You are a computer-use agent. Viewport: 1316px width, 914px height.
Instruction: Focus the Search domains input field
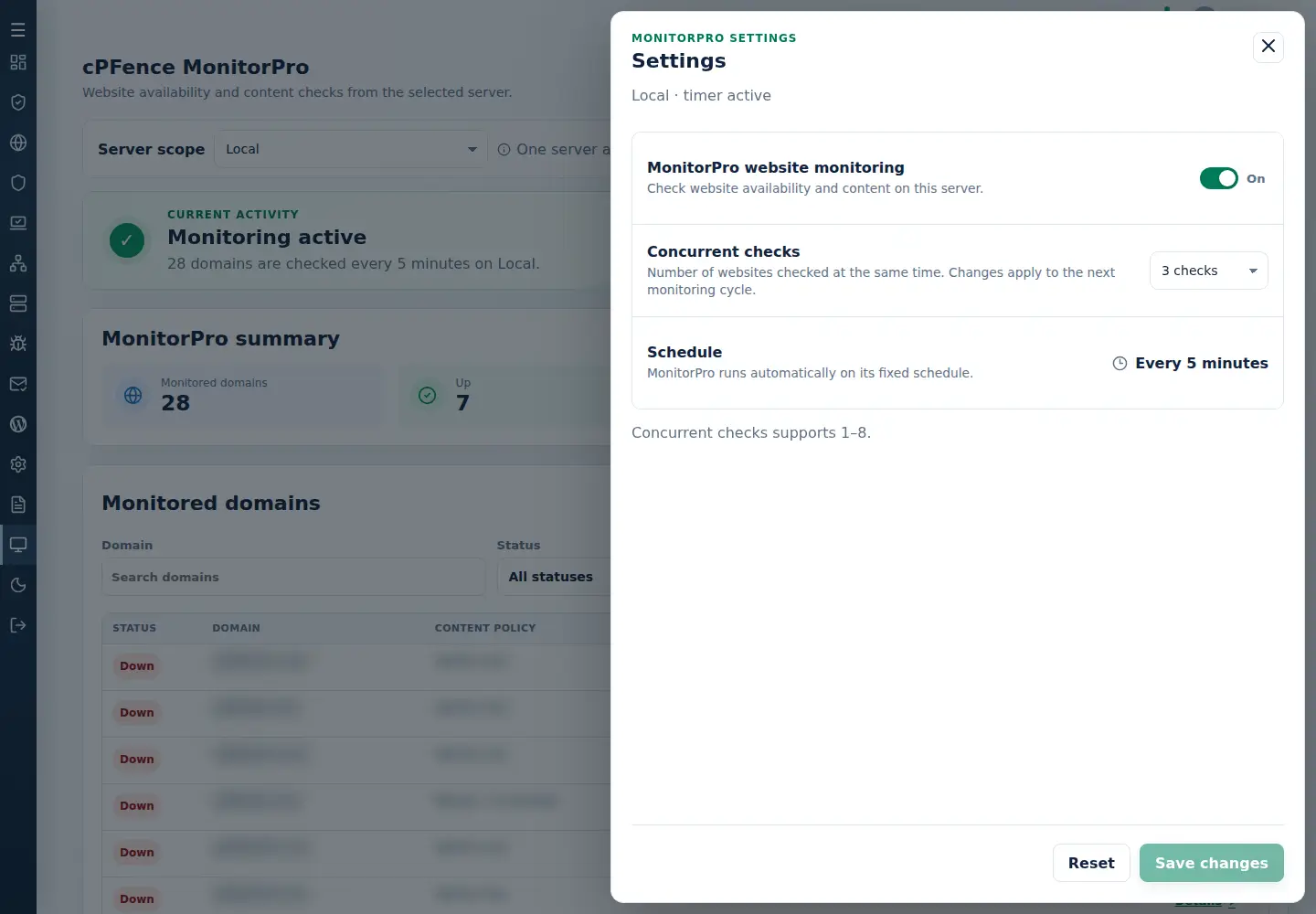[293, 577]
